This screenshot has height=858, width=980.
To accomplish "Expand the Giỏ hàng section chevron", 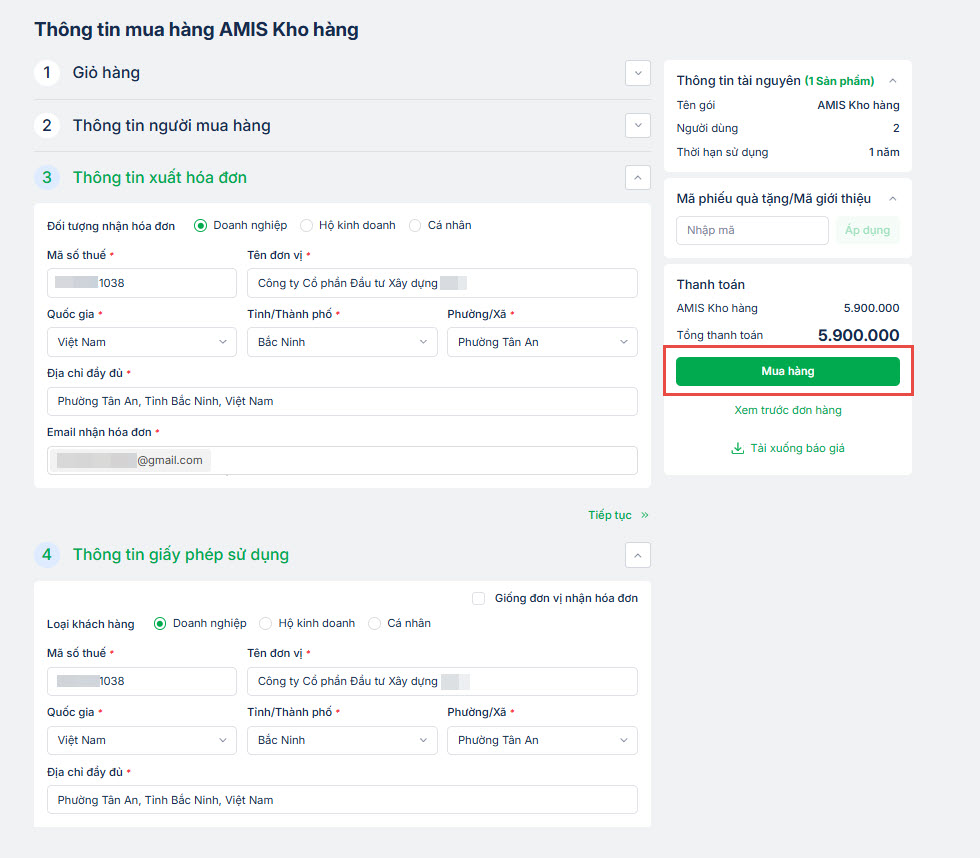I will (637, 73).
